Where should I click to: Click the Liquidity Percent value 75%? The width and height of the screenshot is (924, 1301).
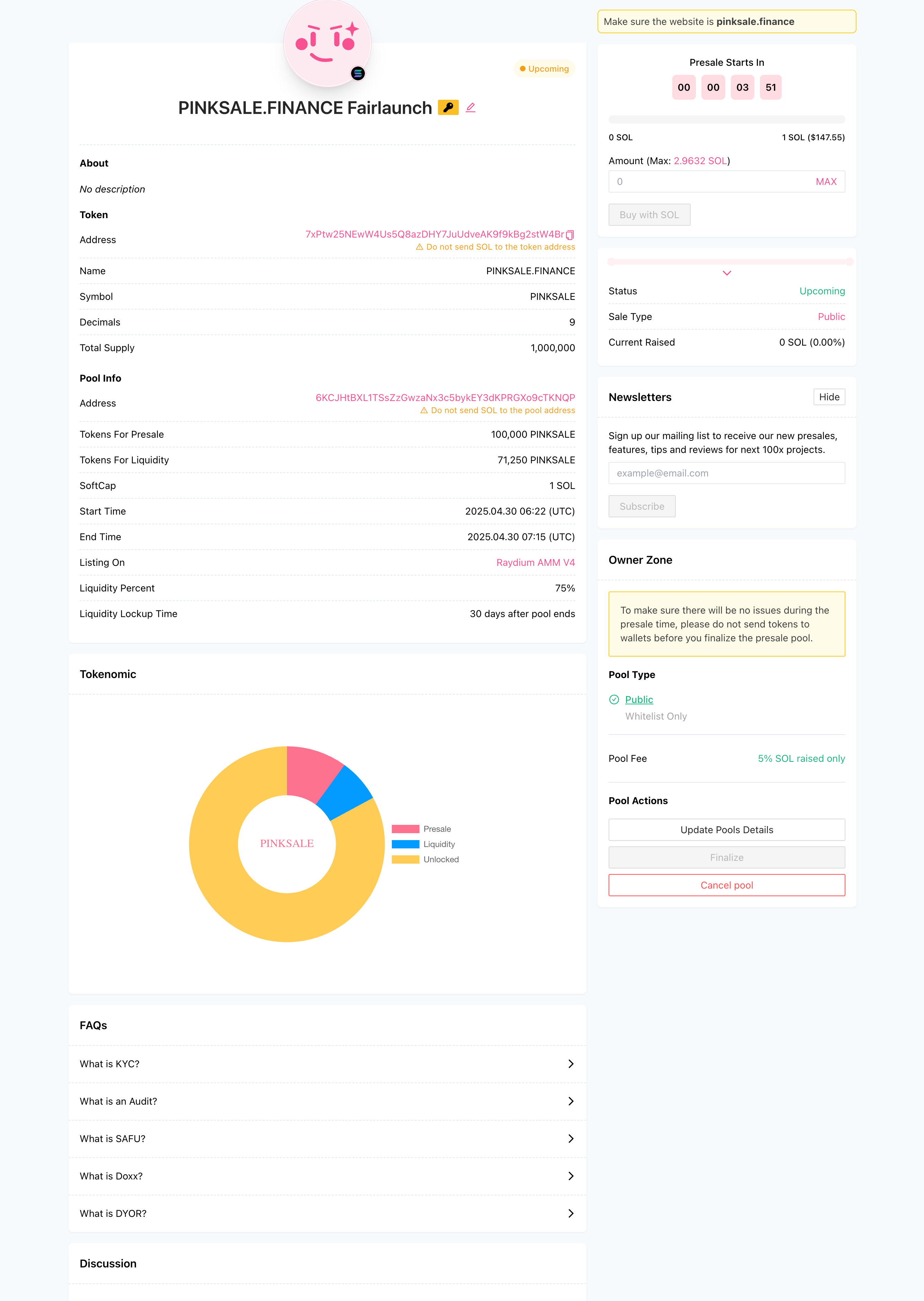(565, 588)
